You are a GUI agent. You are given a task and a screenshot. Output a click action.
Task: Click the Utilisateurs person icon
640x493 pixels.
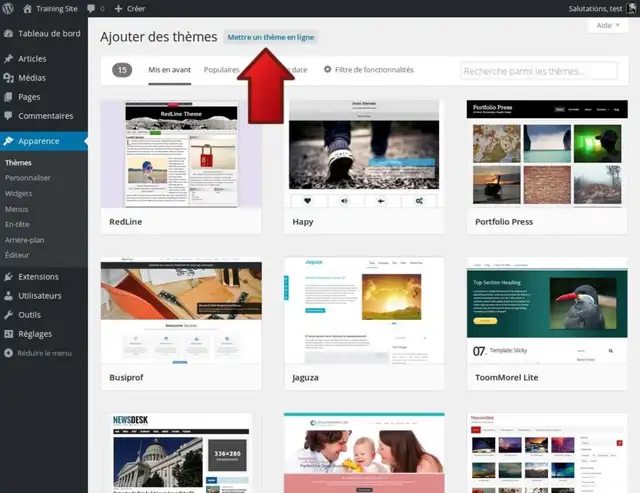tap(9, 296)
